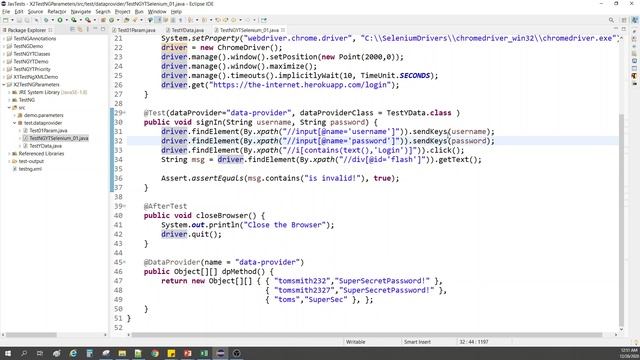Click the Link with Editor icon
The width and height of the screenshot is (640, 360).
[x=80, y=29]
